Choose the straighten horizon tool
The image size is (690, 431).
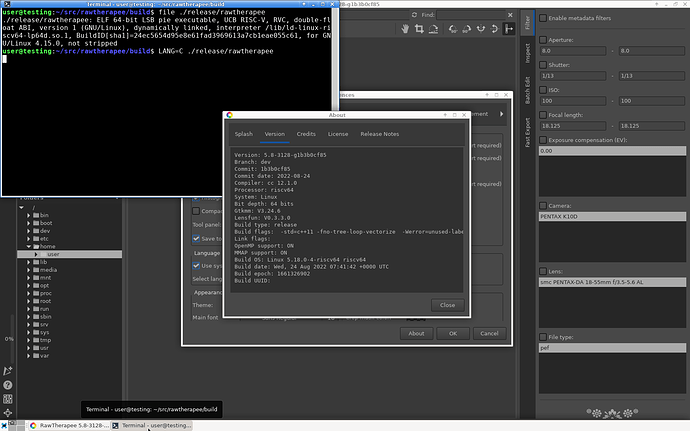[x=433, y=29]
